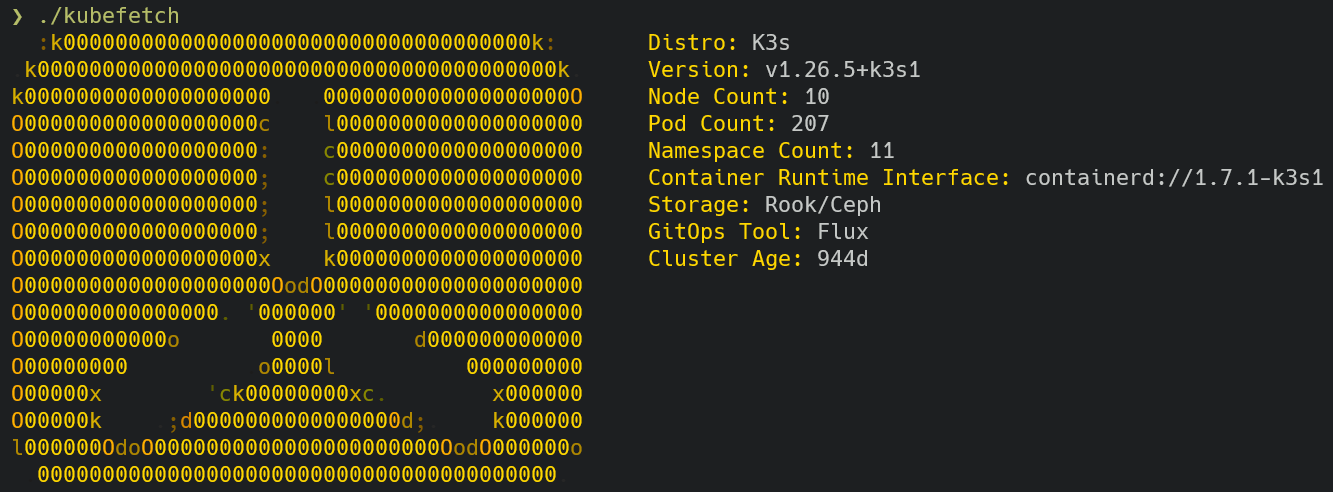Click the Container Runtime Interface label
Viewport: 1333px width, 492px height.
tap(830, 178)
